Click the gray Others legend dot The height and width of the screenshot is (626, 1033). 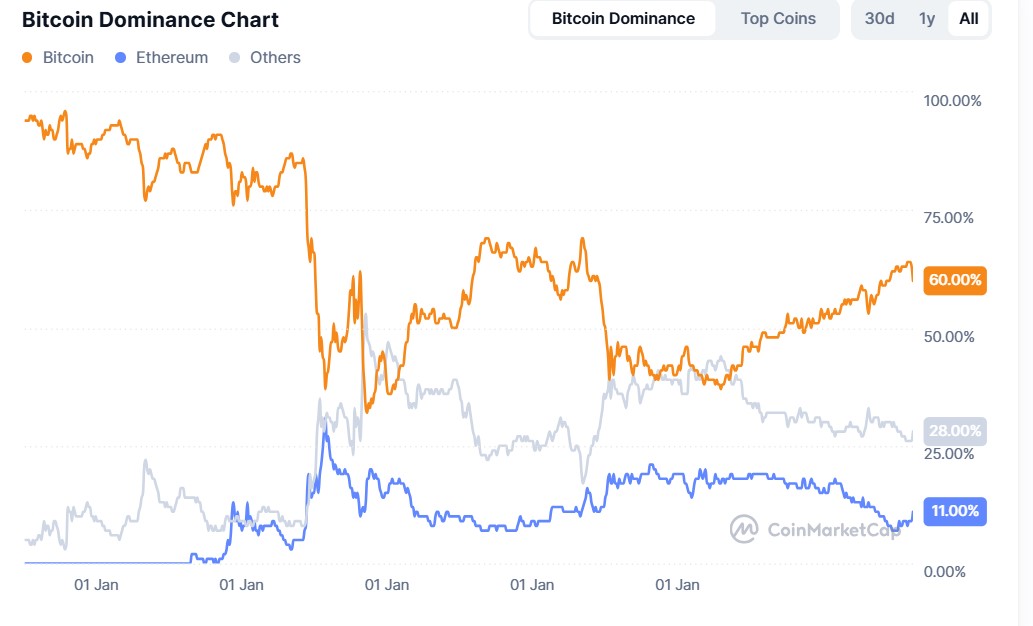pos(234,58)
